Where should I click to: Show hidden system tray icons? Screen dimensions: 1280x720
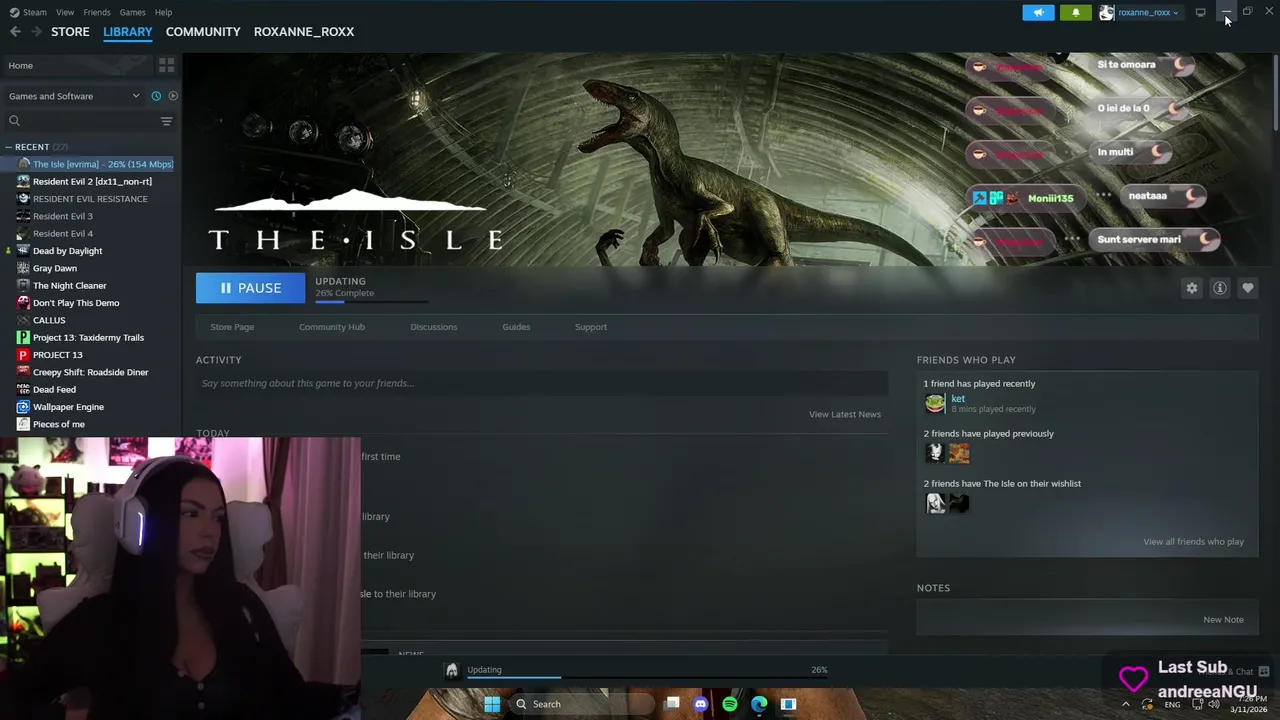tap(1125, 704)
